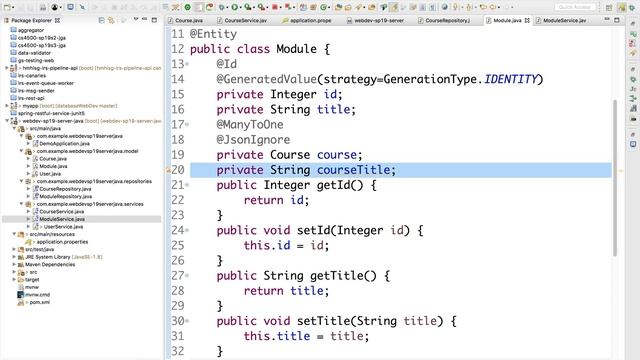Click the red Stop icon in toolbar

(275, 7)
